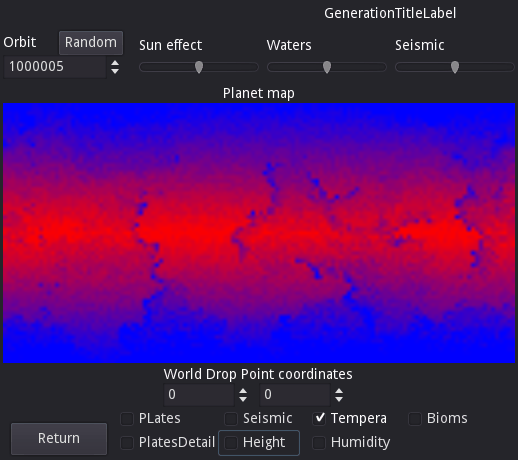The width and height of the screenshot is (518, 460).
Task: Enable the Bioms checkbox
Action: (x=415, y=419)
